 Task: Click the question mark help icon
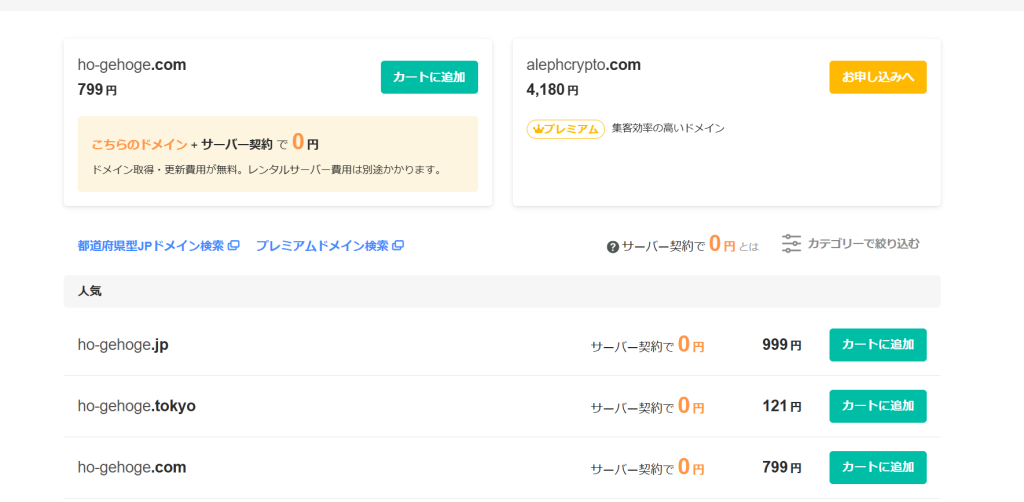[613, 246]
